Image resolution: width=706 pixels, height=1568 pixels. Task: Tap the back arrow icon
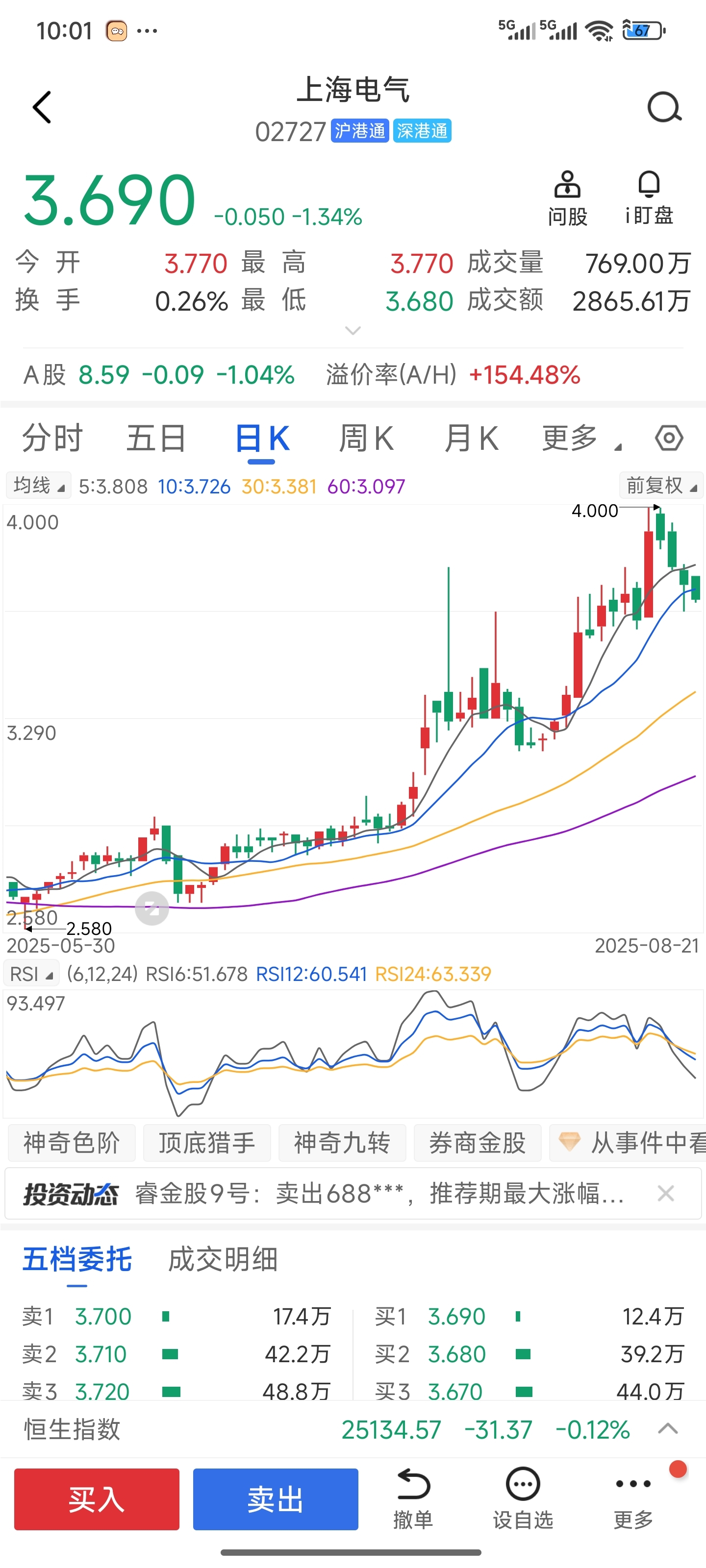pos(41,108)
